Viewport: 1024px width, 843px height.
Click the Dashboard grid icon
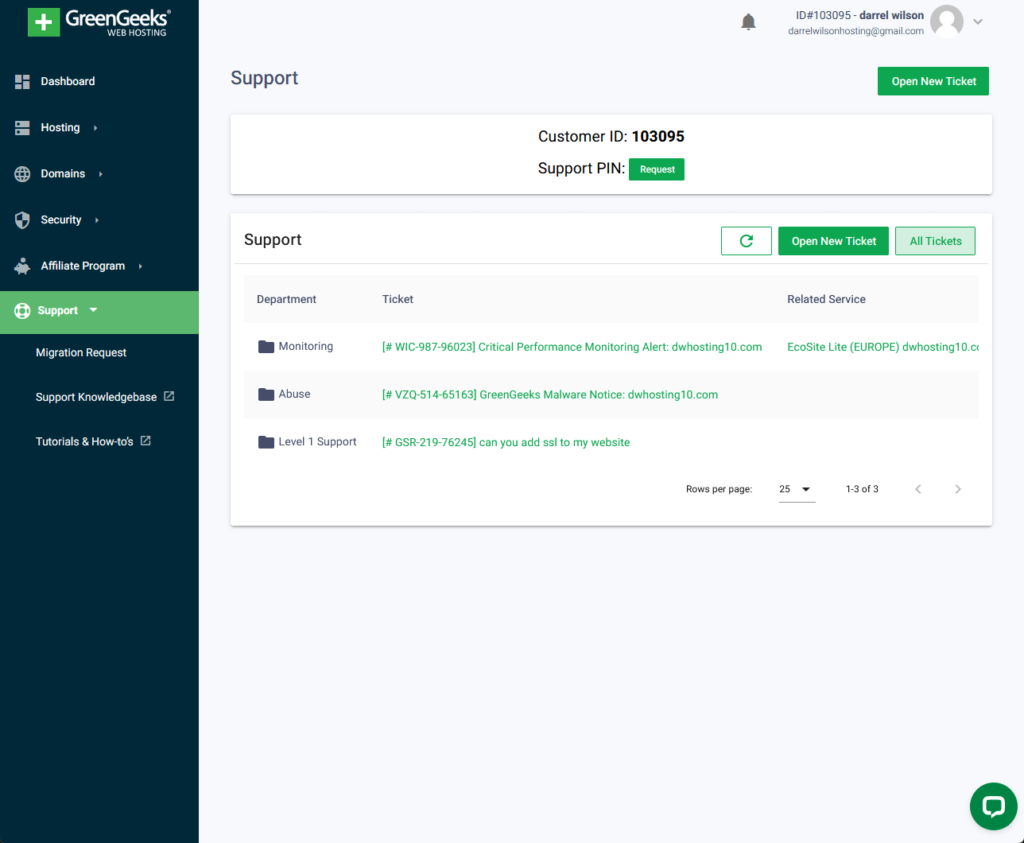[x=22, y=82]
